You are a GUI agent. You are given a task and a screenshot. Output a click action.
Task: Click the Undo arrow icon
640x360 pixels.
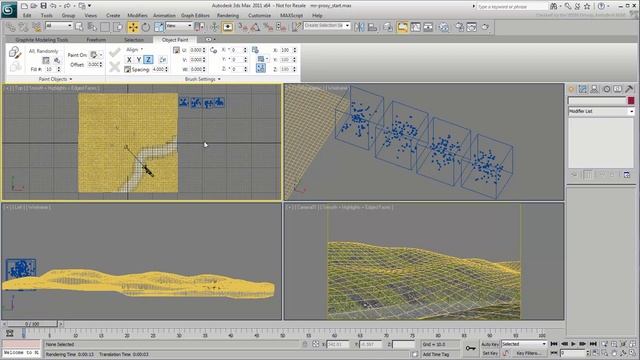[x=53, y=6]
